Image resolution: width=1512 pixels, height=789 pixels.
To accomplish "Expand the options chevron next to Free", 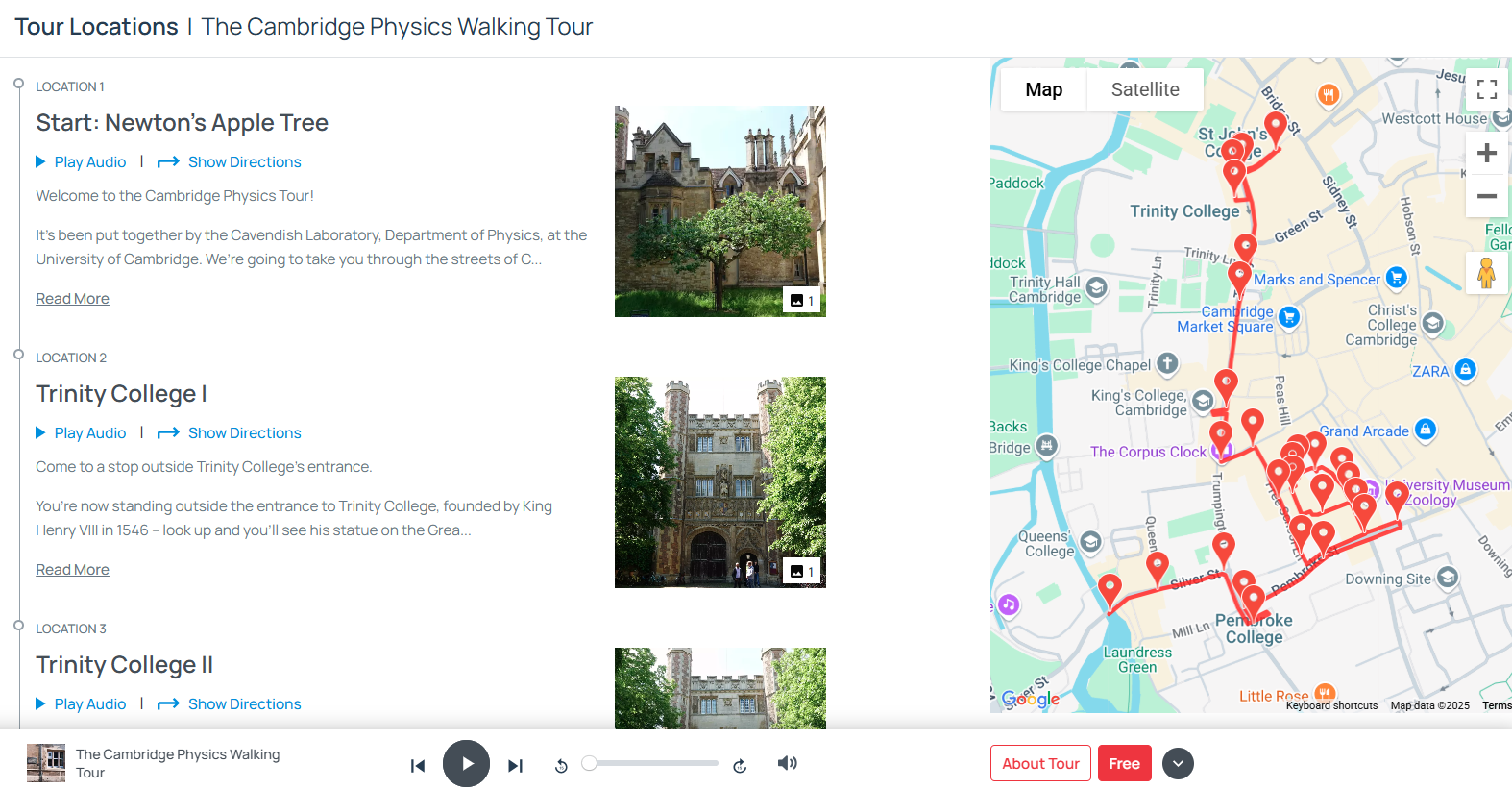I will click(1178, 764).
